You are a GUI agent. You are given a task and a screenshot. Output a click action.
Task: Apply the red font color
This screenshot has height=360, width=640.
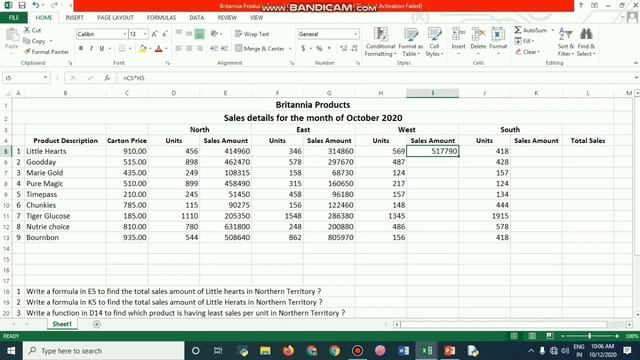159,49
